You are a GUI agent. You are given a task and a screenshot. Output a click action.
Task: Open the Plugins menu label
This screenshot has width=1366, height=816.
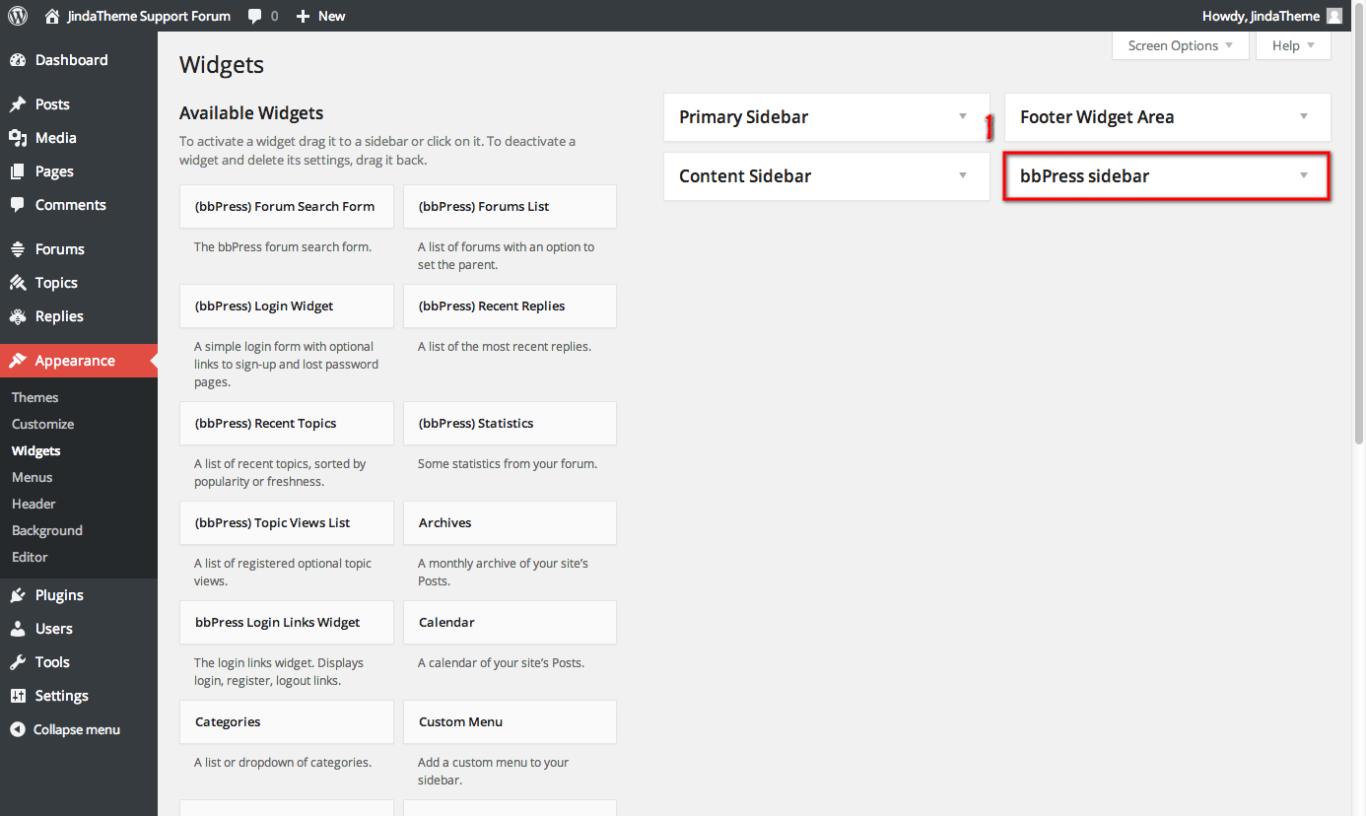coord(59,595)
